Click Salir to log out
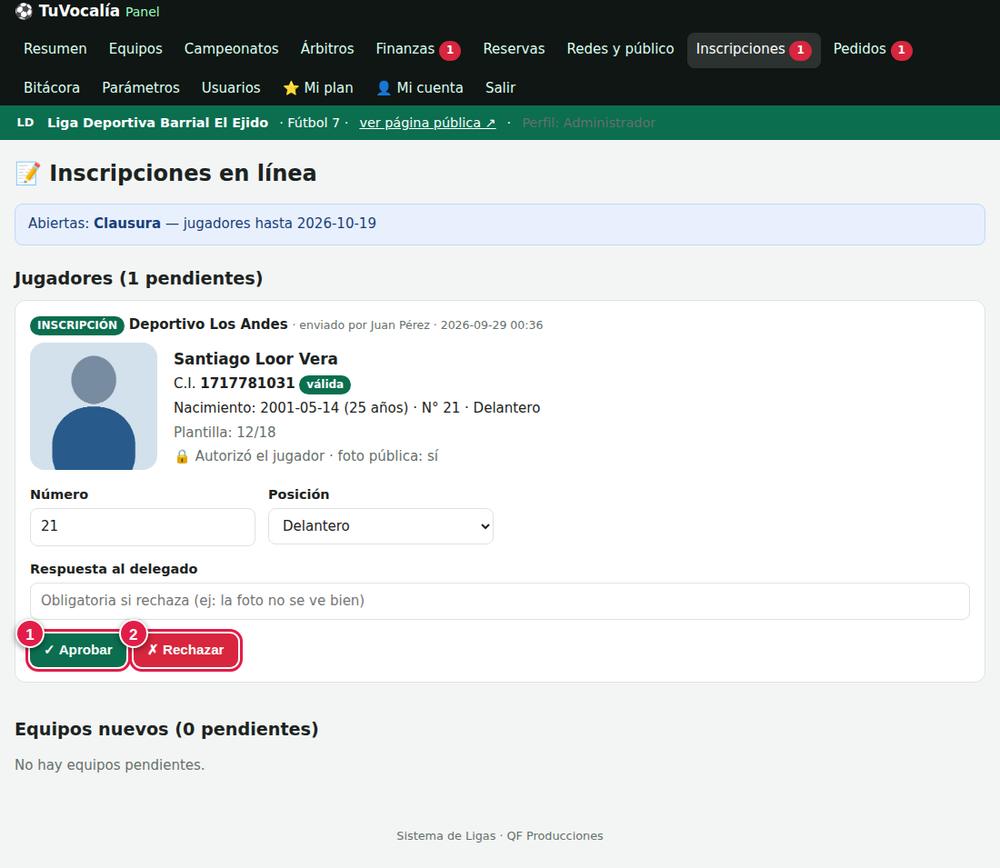Screen dimensions: 1000x868 [x=500, y=88]
